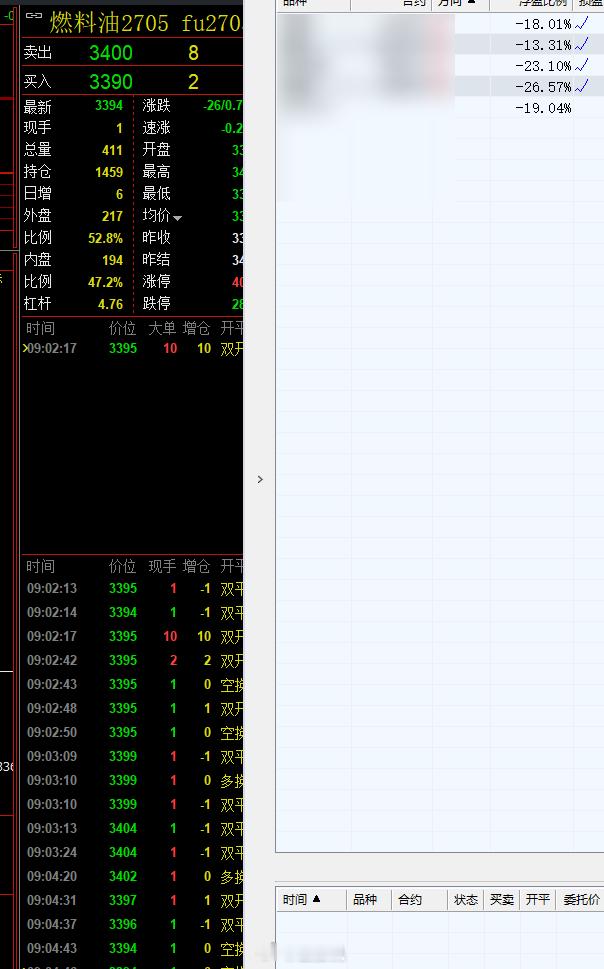The image size is (604, 969).
Task: Select the tick row at 09:04:43
Action: coord(132,949)
